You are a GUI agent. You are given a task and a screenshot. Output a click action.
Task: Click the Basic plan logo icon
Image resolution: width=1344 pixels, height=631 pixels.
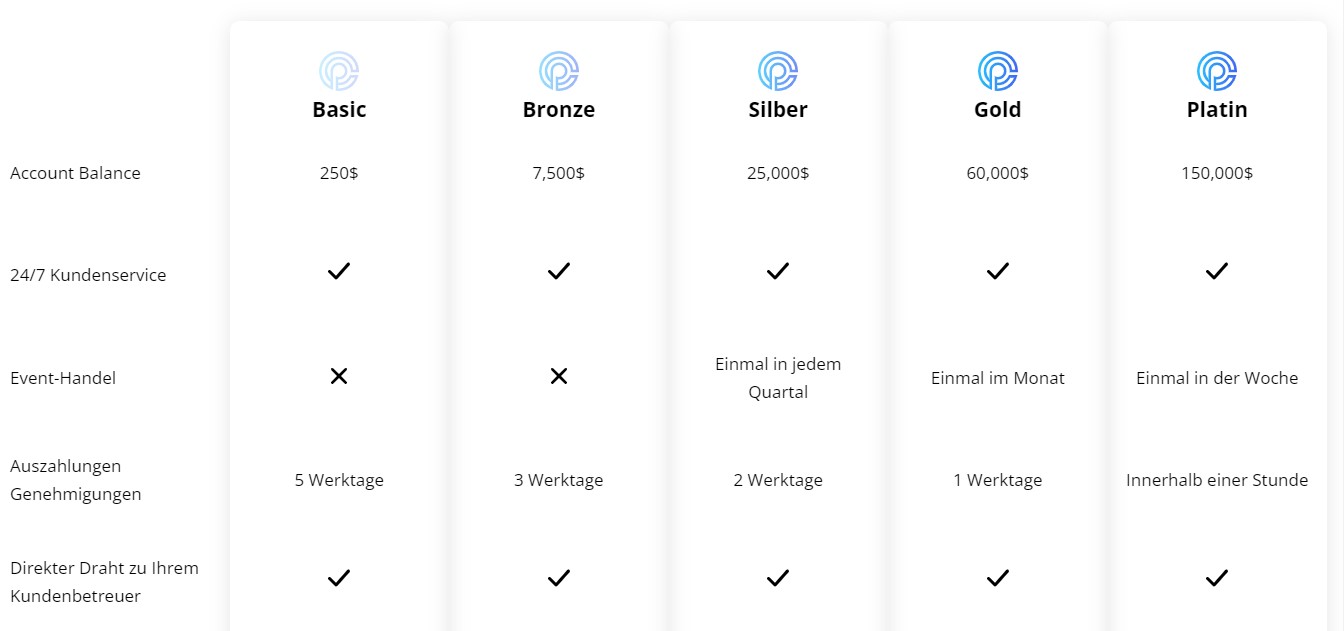(x=339, y=71)
